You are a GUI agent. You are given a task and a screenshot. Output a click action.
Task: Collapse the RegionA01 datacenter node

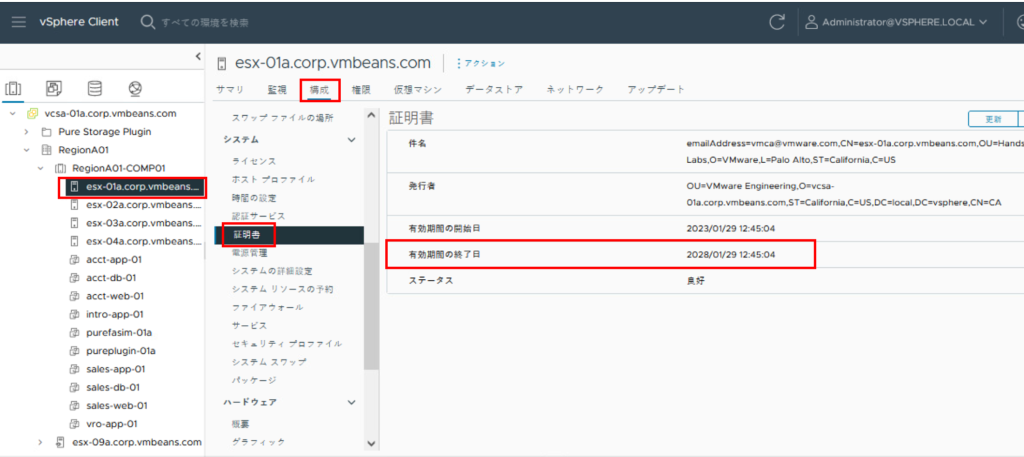[x=27, y=150]
